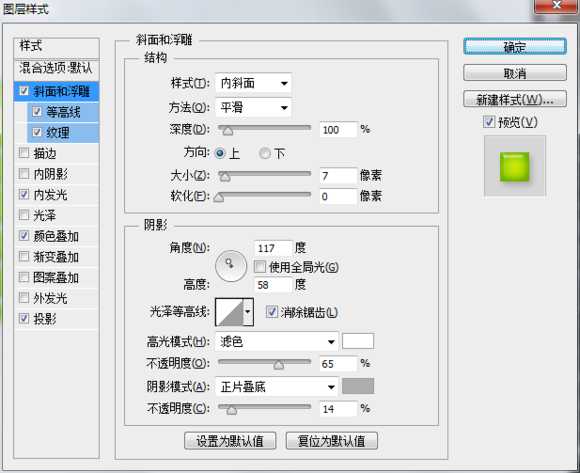Toggle the 预览 checkbox
The image size is (580, 473).
[489, 122]
